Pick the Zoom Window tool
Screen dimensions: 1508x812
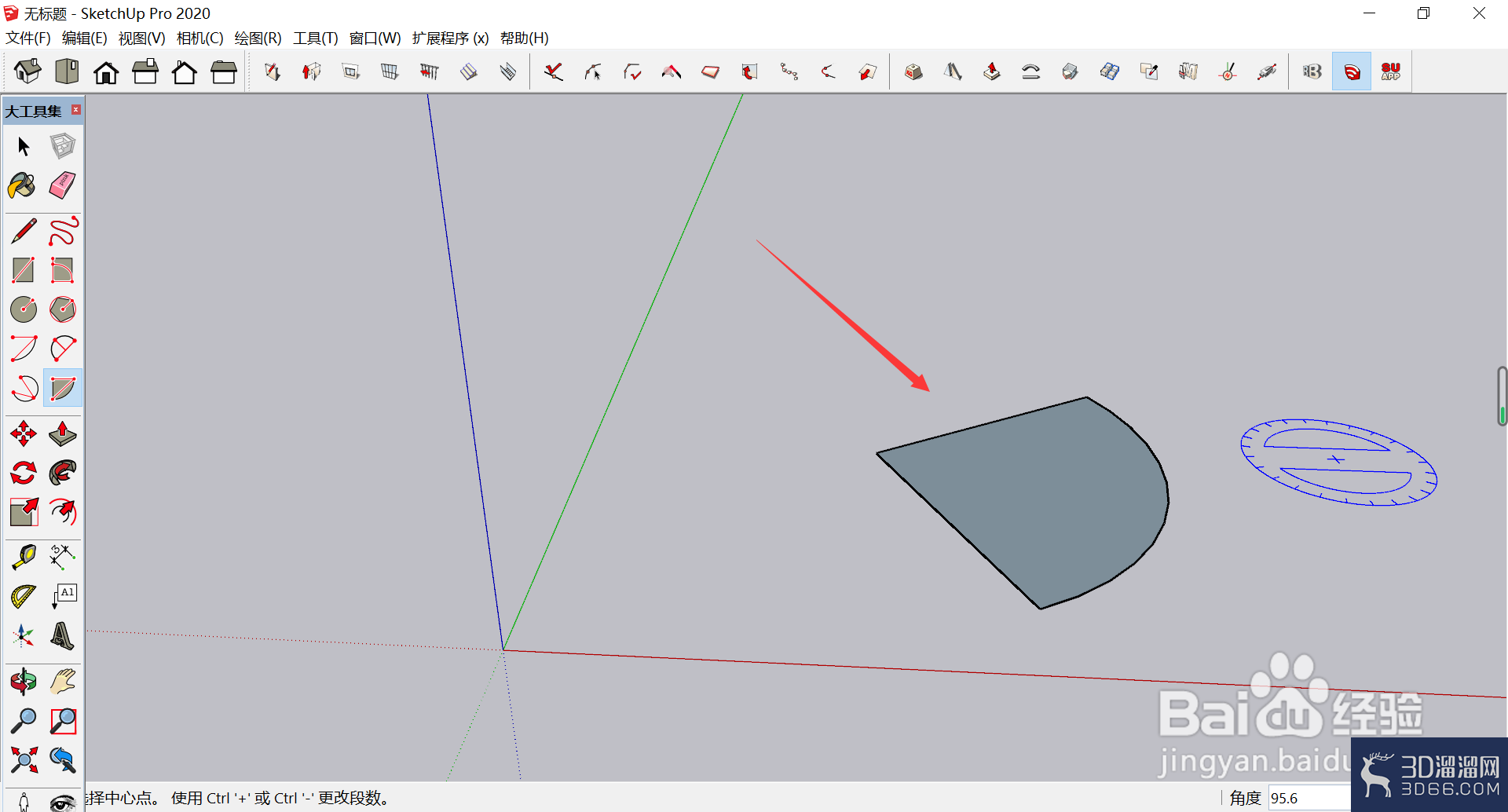(x=63, y=721)
